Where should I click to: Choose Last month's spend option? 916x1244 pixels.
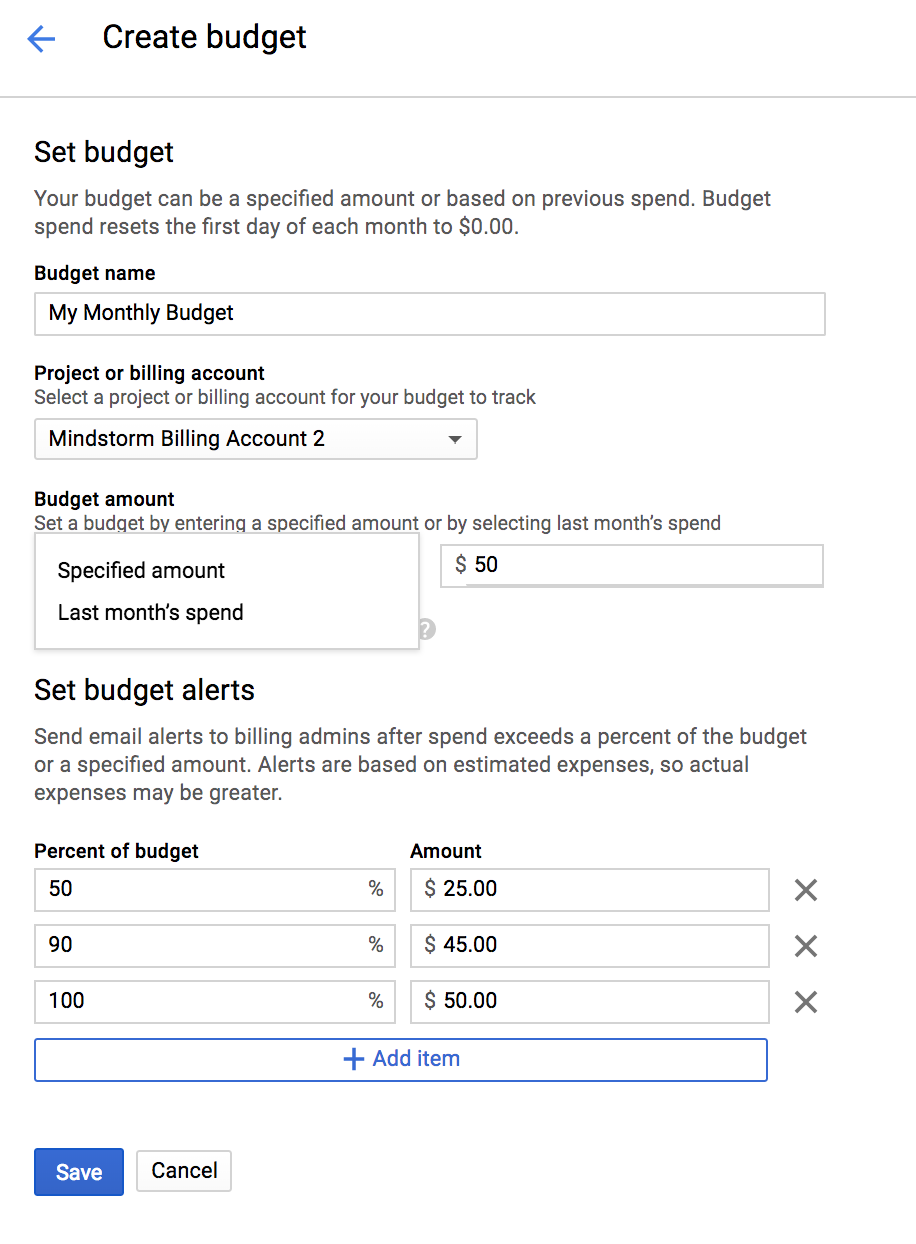click(151, 613)
